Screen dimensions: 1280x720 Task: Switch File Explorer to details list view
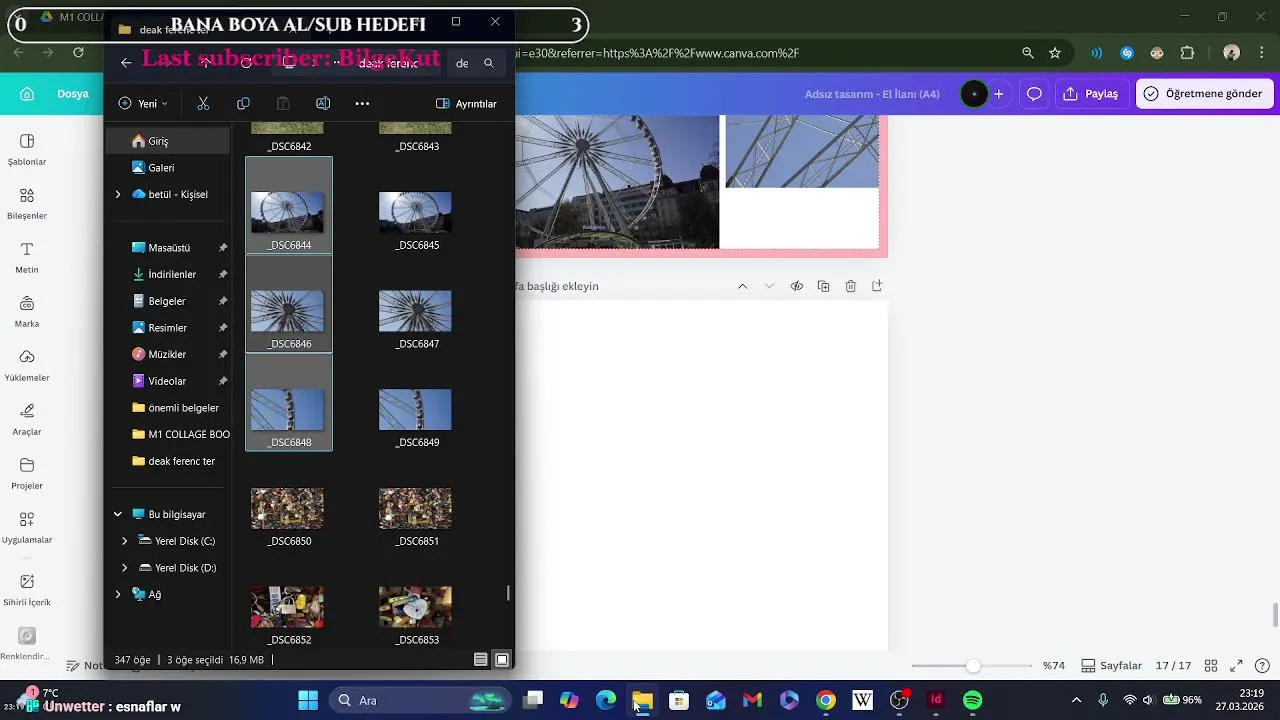(481, 660)
